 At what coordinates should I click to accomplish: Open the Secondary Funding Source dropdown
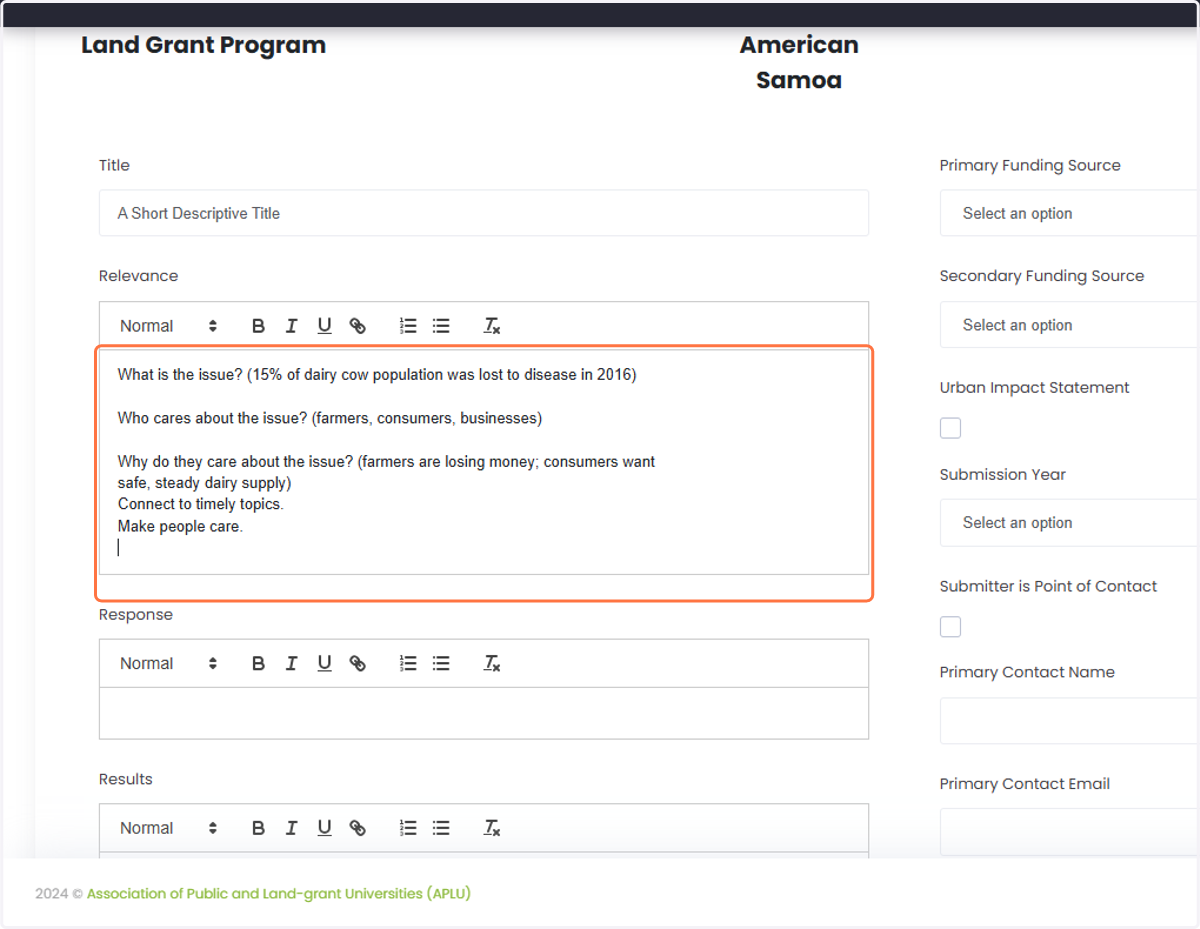pos(1069,325)
